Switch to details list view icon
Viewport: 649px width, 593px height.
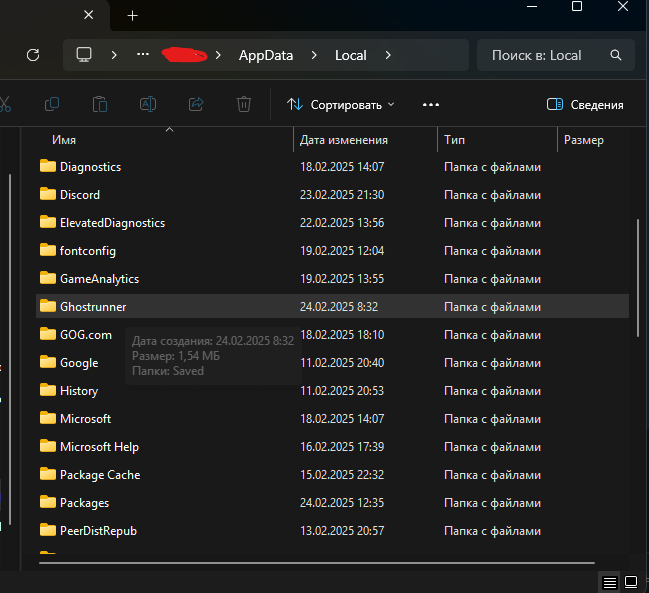click(610, 583)
